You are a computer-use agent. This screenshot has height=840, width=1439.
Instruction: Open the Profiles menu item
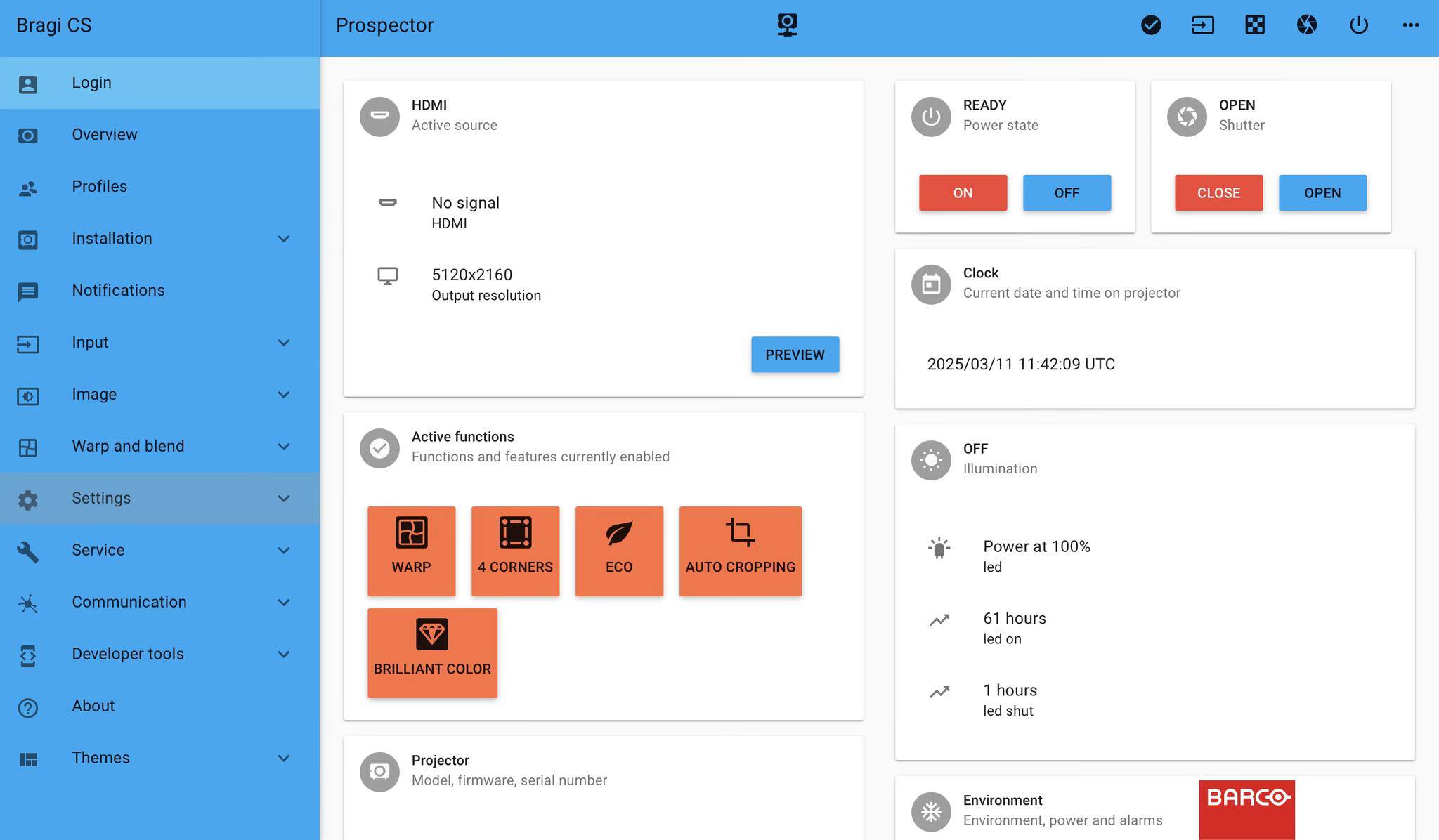click(159, 187)
